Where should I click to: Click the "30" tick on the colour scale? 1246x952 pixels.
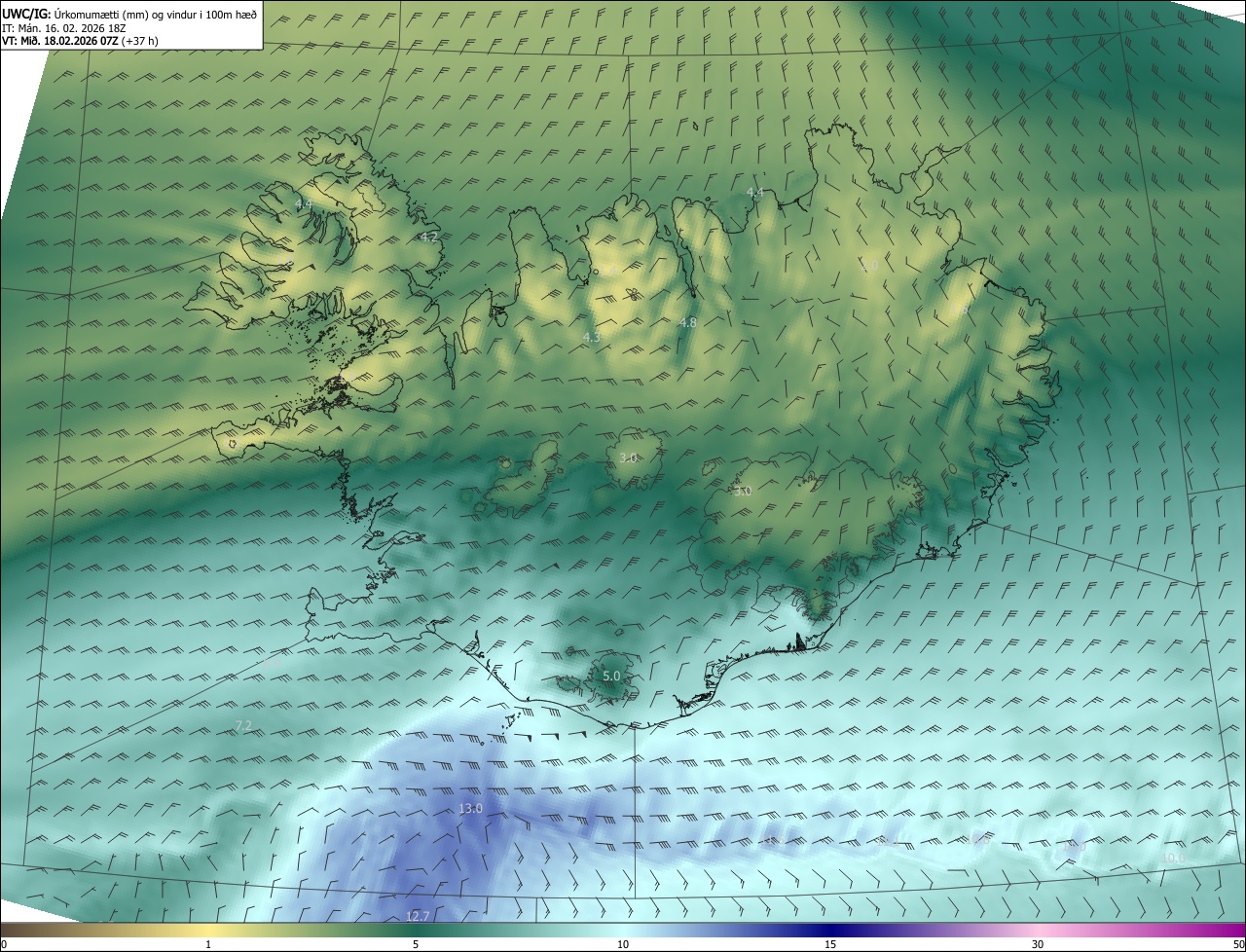tap(1038, 944)
